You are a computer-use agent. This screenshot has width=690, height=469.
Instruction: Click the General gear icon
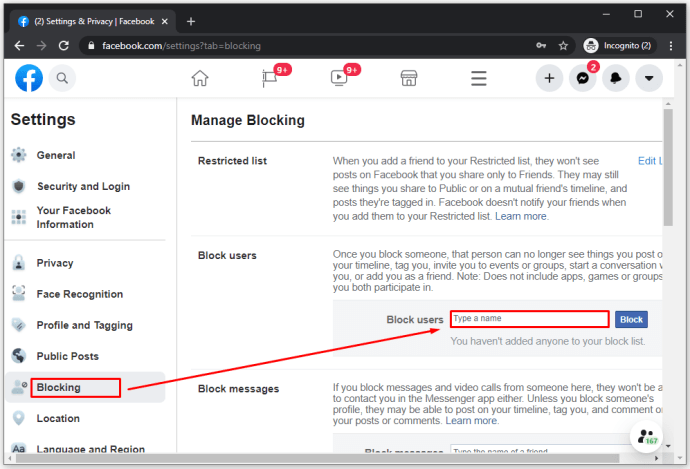(x=18, y=155)
